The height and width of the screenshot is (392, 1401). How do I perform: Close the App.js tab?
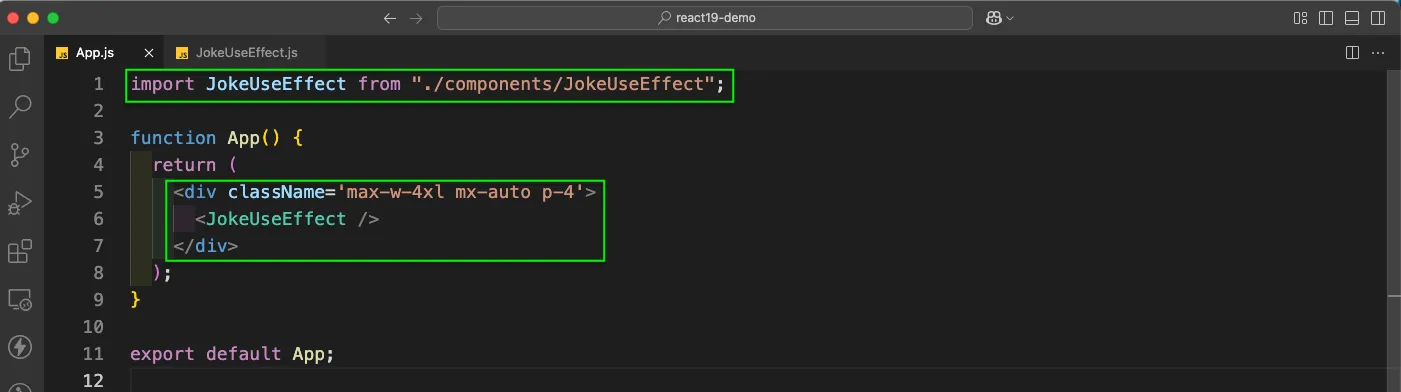point(149,53)
